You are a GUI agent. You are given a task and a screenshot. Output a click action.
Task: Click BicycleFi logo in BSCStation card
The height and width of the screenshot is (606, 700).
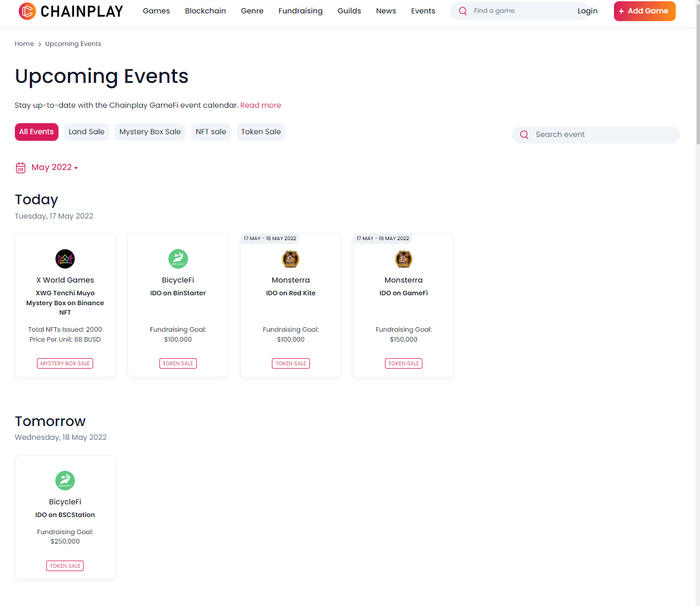click(65, 481)
